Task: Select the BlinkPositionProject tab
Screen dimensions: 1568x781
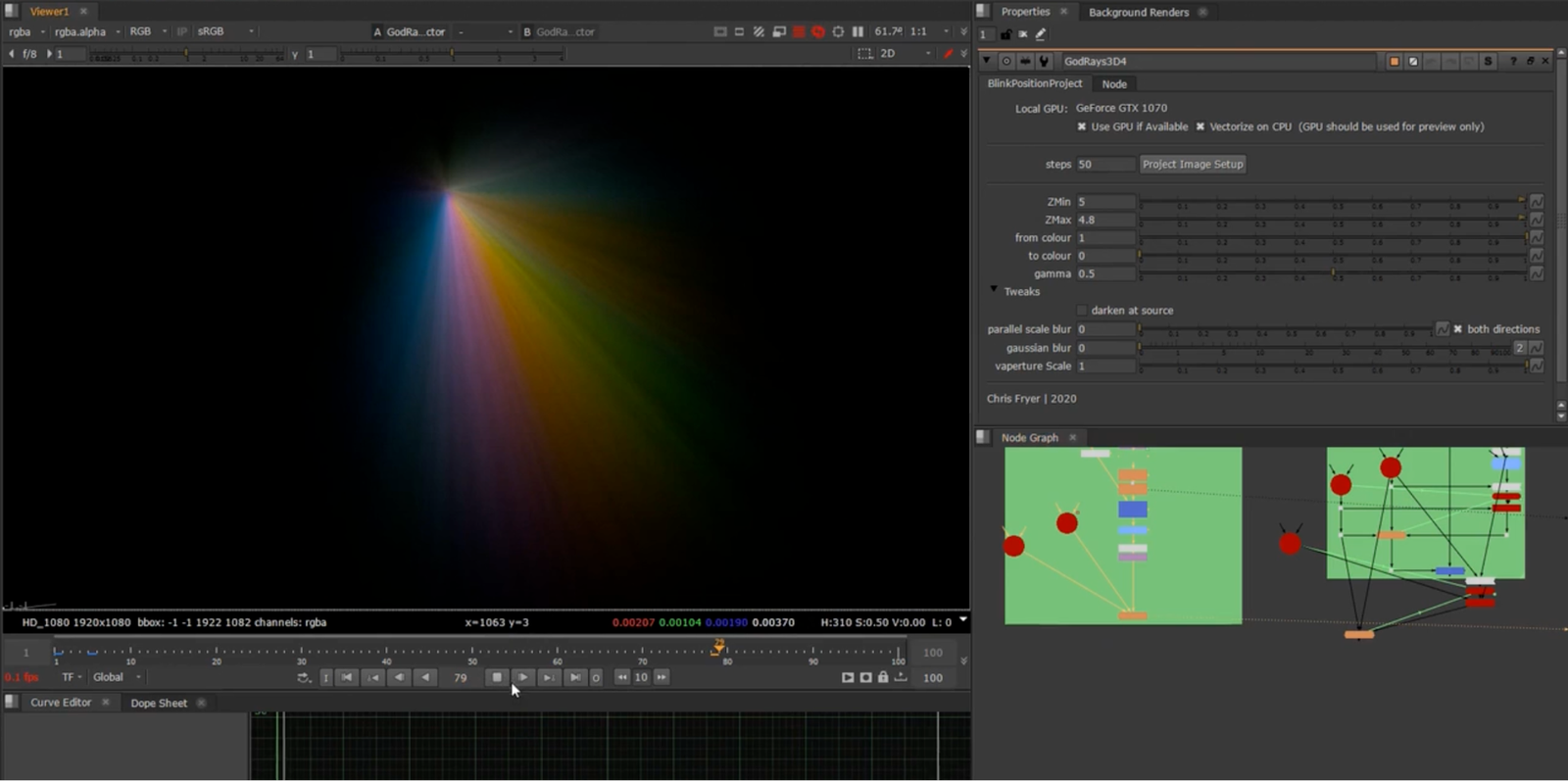Action: [1035, 83]
